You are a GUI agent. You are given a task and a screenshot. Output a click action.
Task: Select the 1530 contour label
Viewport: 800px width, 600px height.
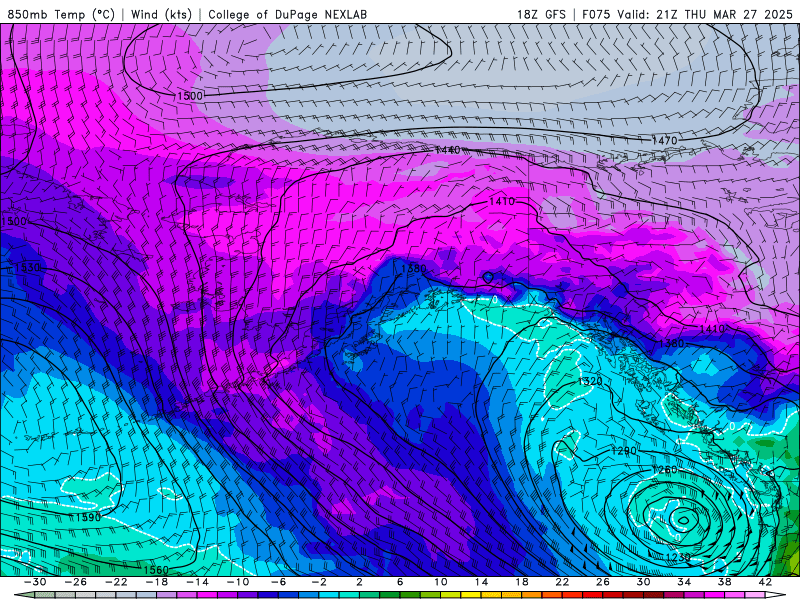point(28,267)
